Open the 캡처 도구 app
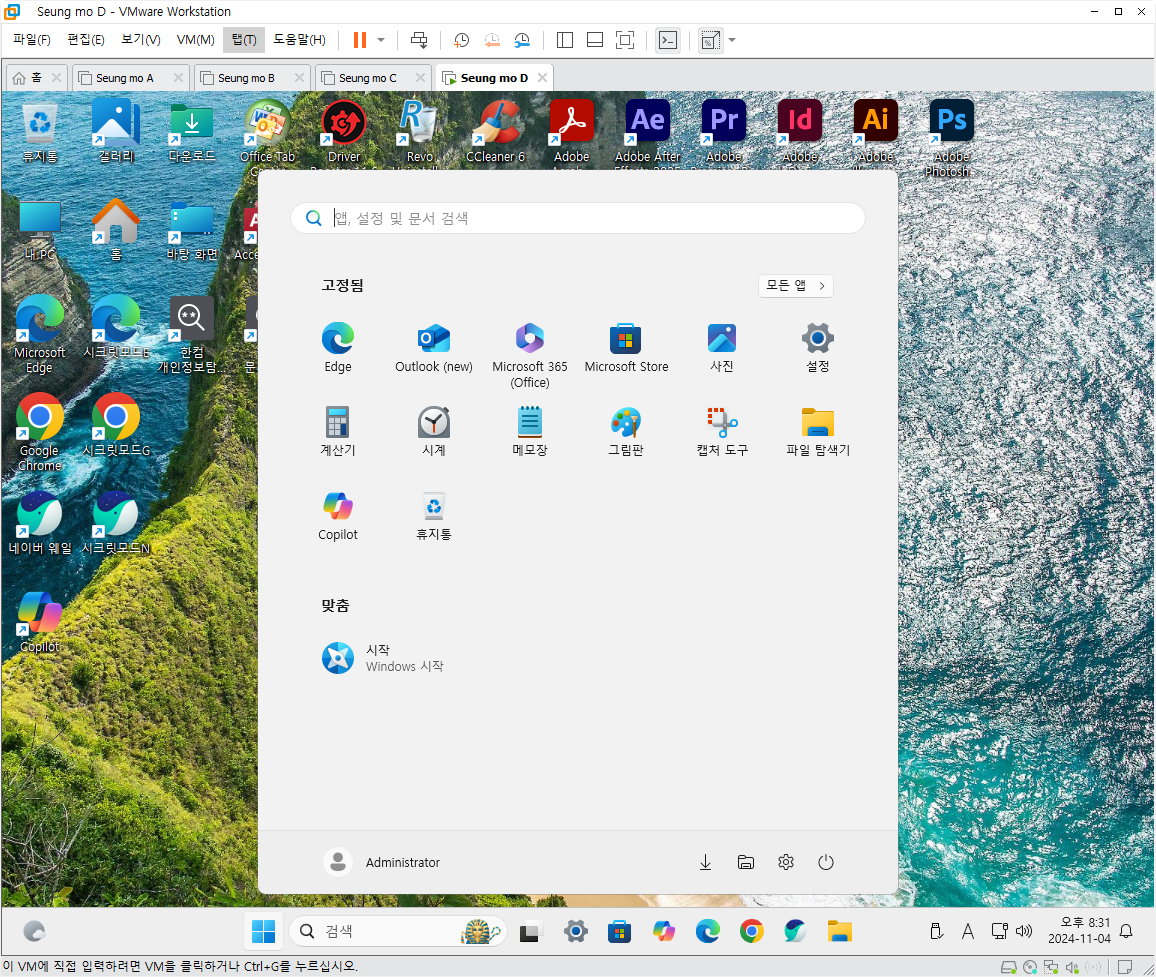The height and width of the screenshot is (977, 1156). (x=722, y=431)
